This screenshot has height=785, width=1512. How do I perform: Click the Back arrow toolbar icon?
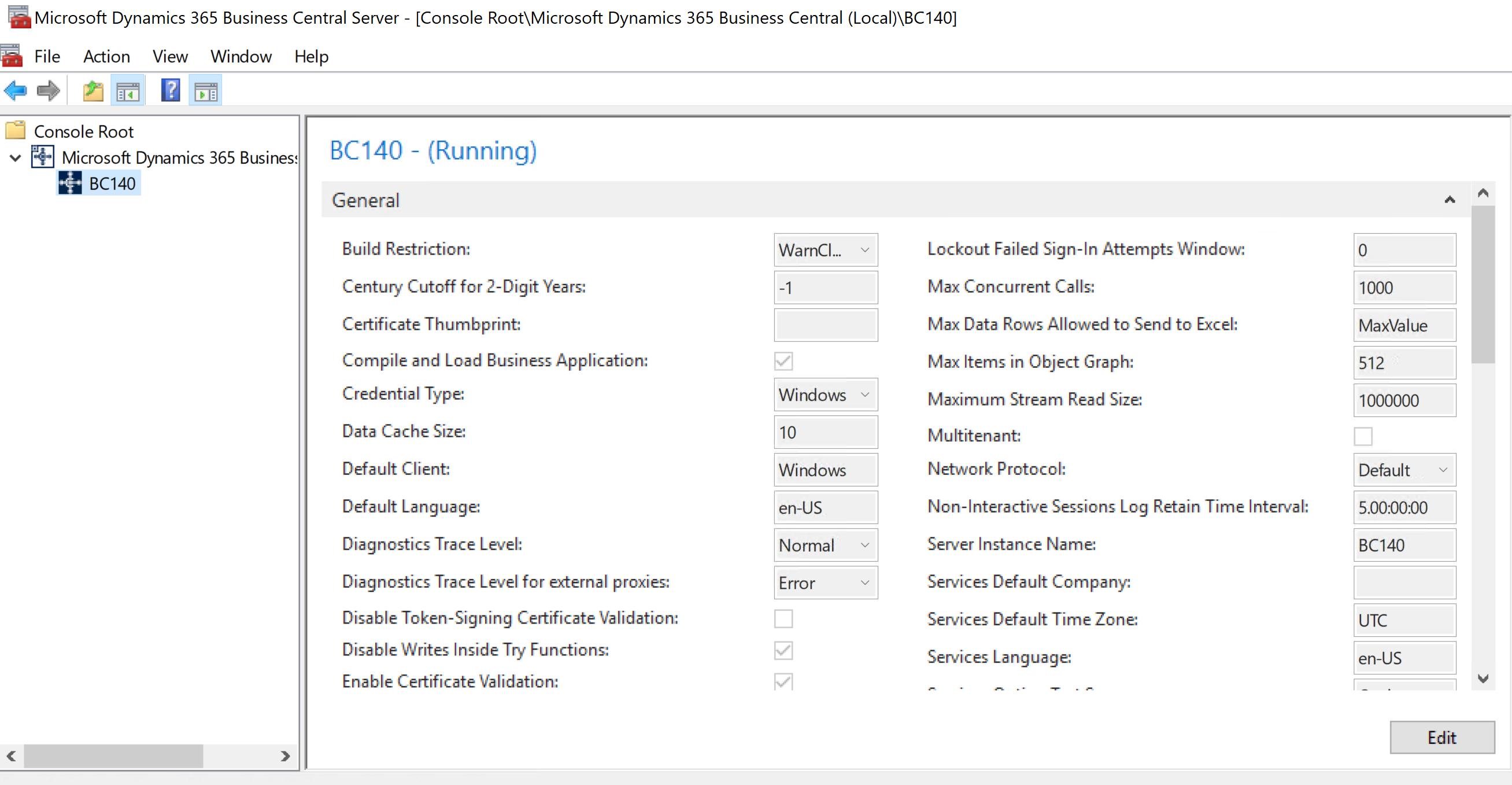[x=15, y=91]
